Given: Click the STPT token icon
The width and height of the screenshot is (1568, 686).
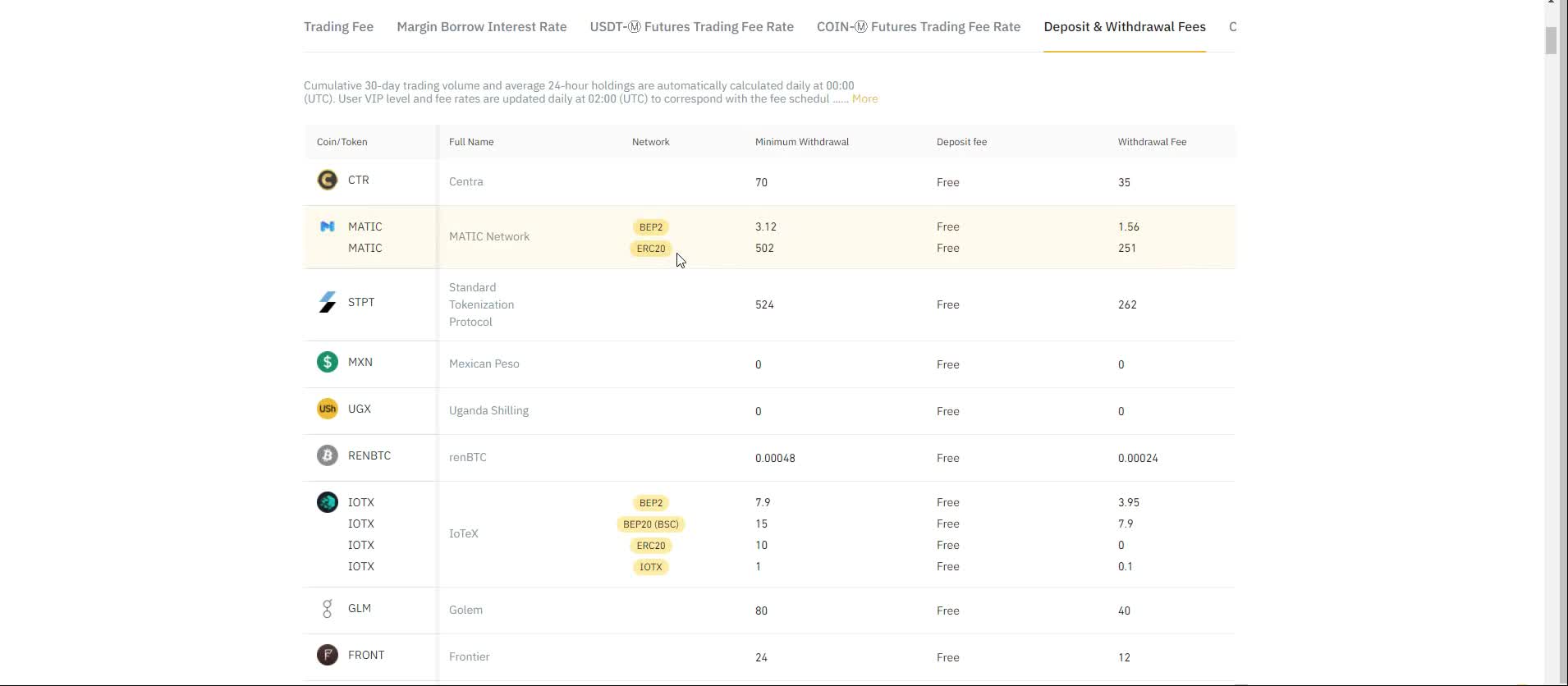Looking at the screenshot, I should click(x=328, y=302).
